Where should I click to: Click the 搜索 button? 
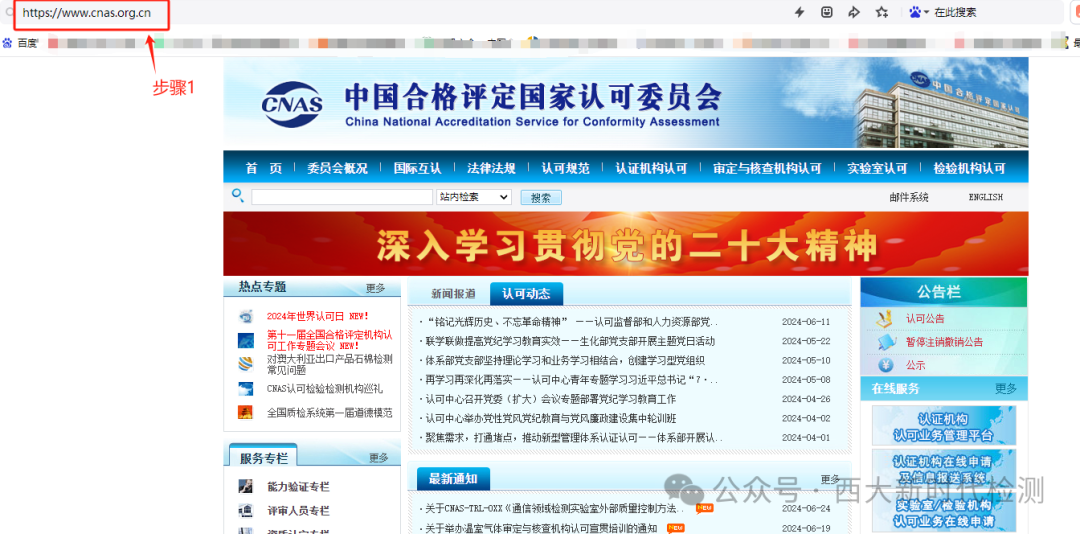click(x=541, y=198)
